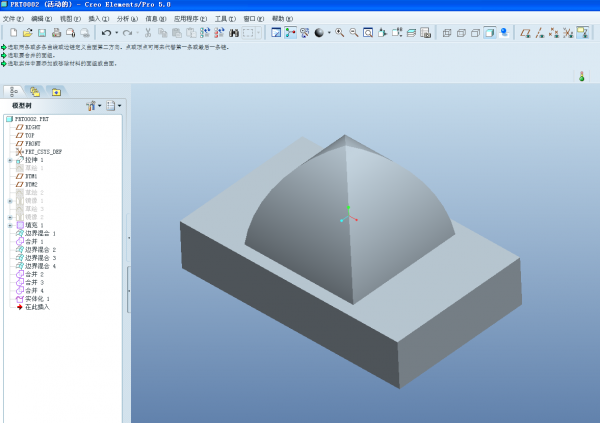Switch to the Model Tree tab
The height and width of the screenshot is (423, 600).
14,91
